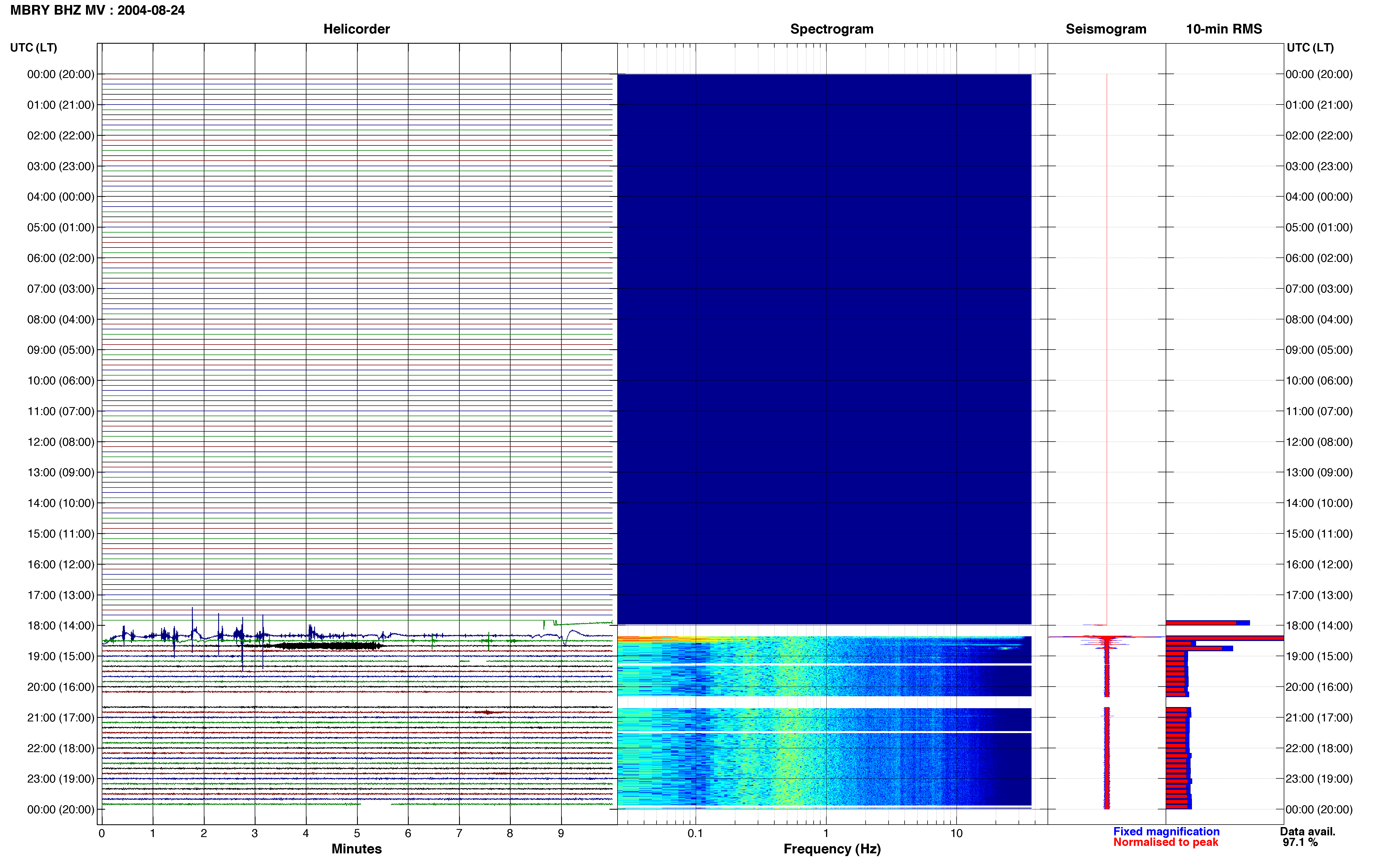1388x868 pixels.
Task: Click left time label '19:00 (15:00)'
Action: pyautogui.click(x=61, y=656)
